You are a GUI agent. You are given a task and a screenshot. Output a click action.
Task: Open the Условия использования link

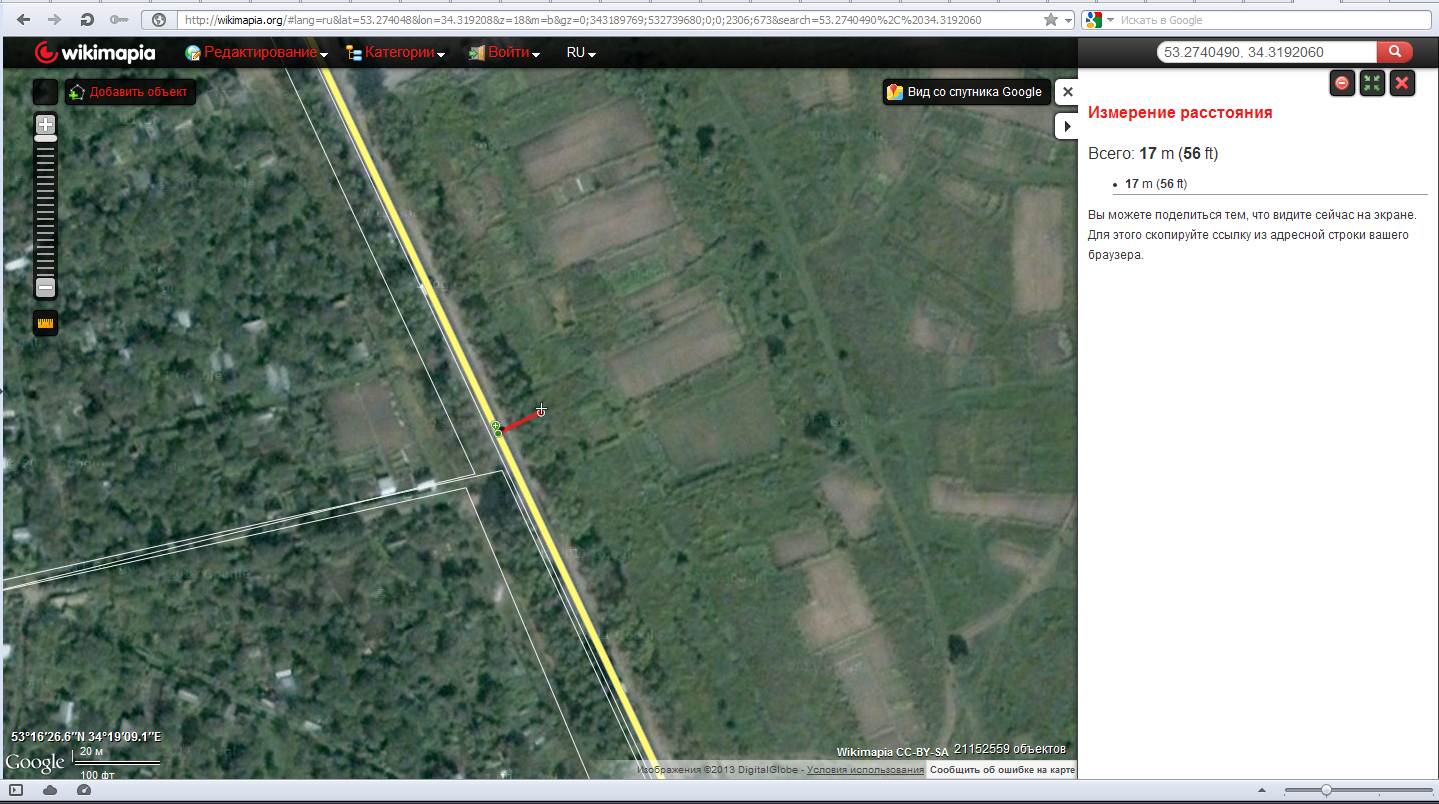click(x=865, y=770)
